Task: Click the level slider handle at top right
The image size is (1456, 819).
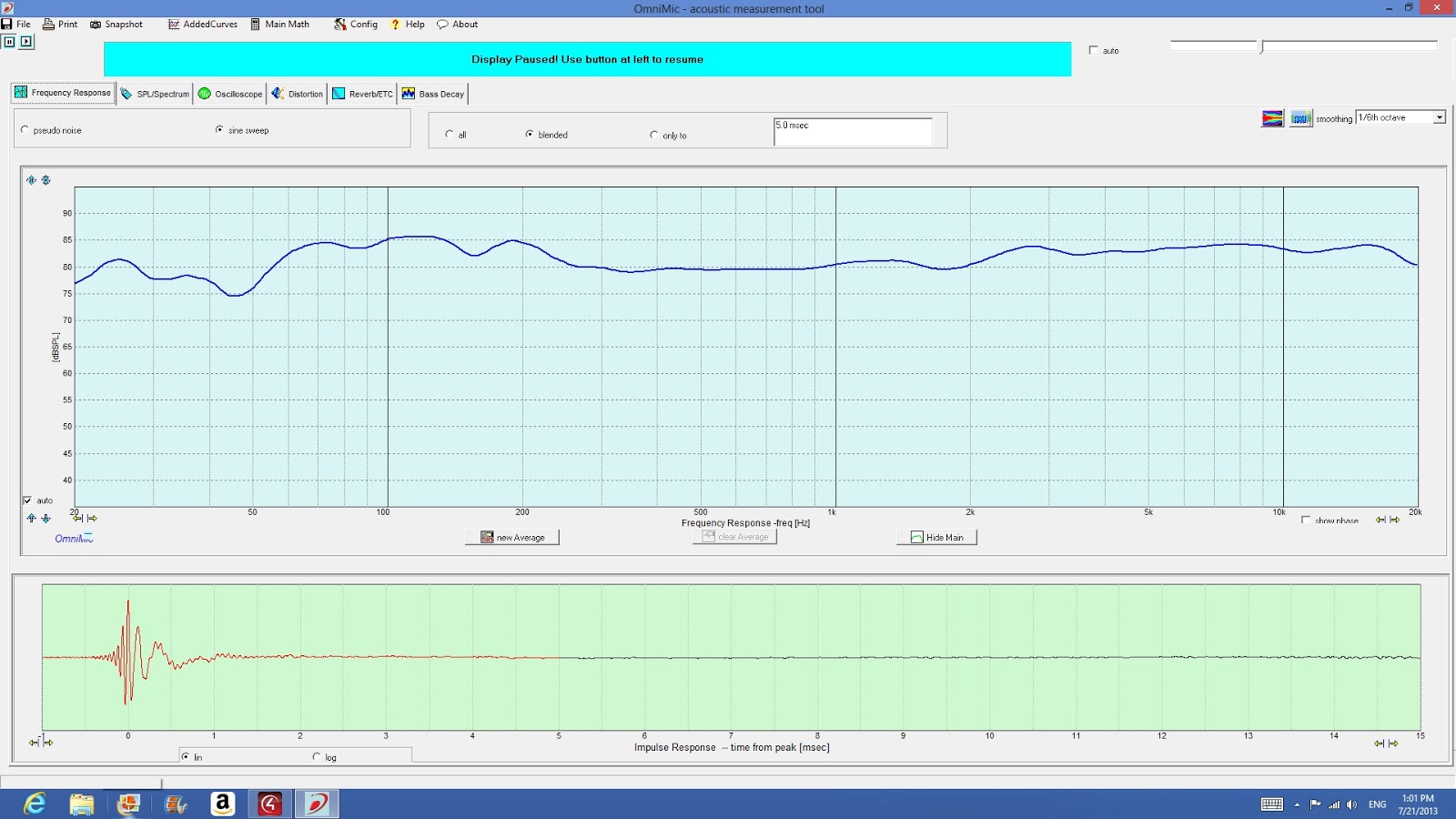Action: tap(1261, 47)
